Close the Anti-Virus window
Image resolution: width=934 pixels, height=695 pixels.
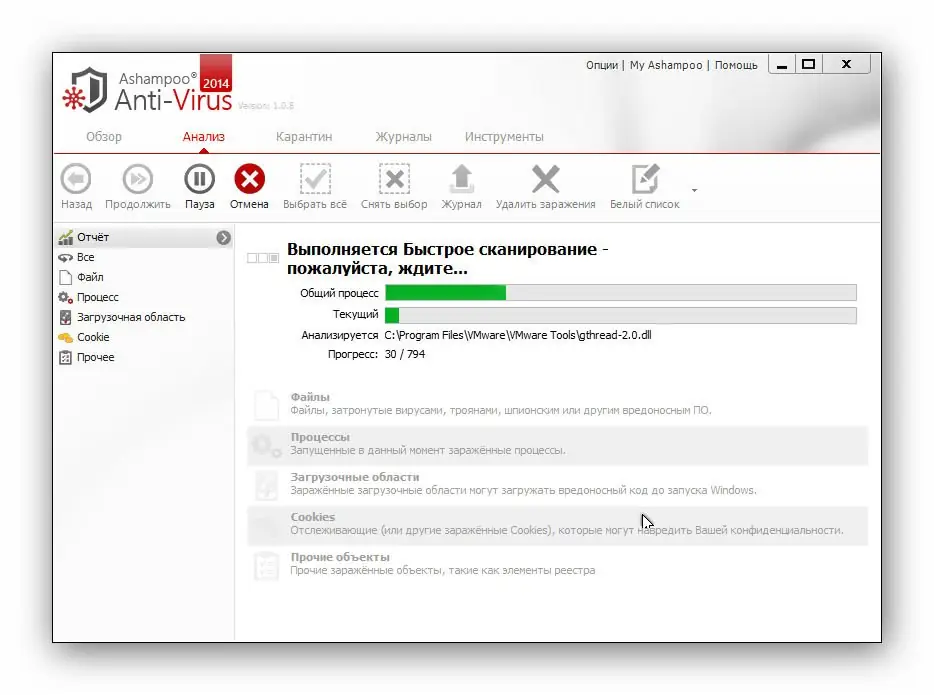(846, 64)
